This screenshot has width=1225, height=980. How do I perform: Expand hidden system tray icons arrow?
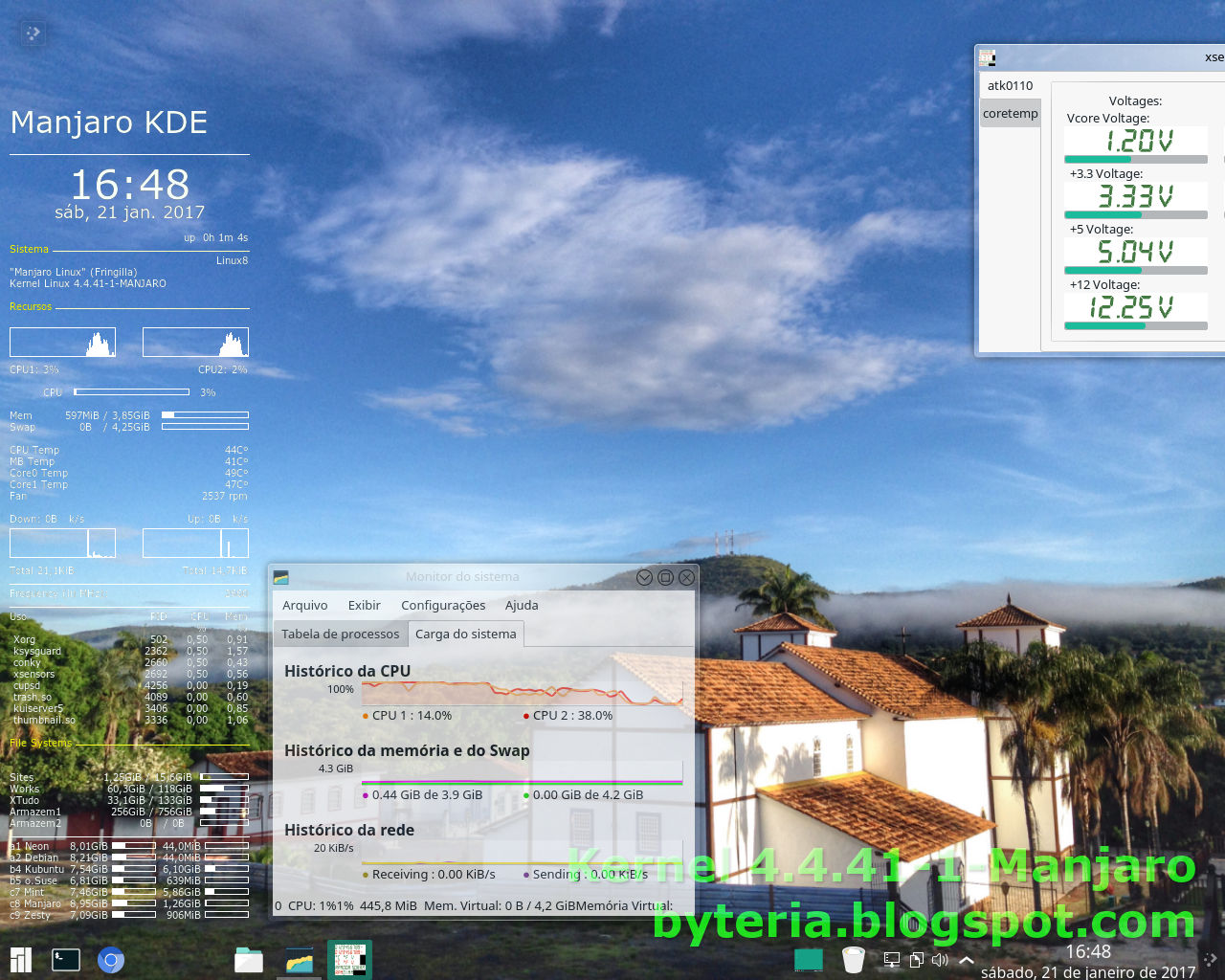tap(967, 960)
